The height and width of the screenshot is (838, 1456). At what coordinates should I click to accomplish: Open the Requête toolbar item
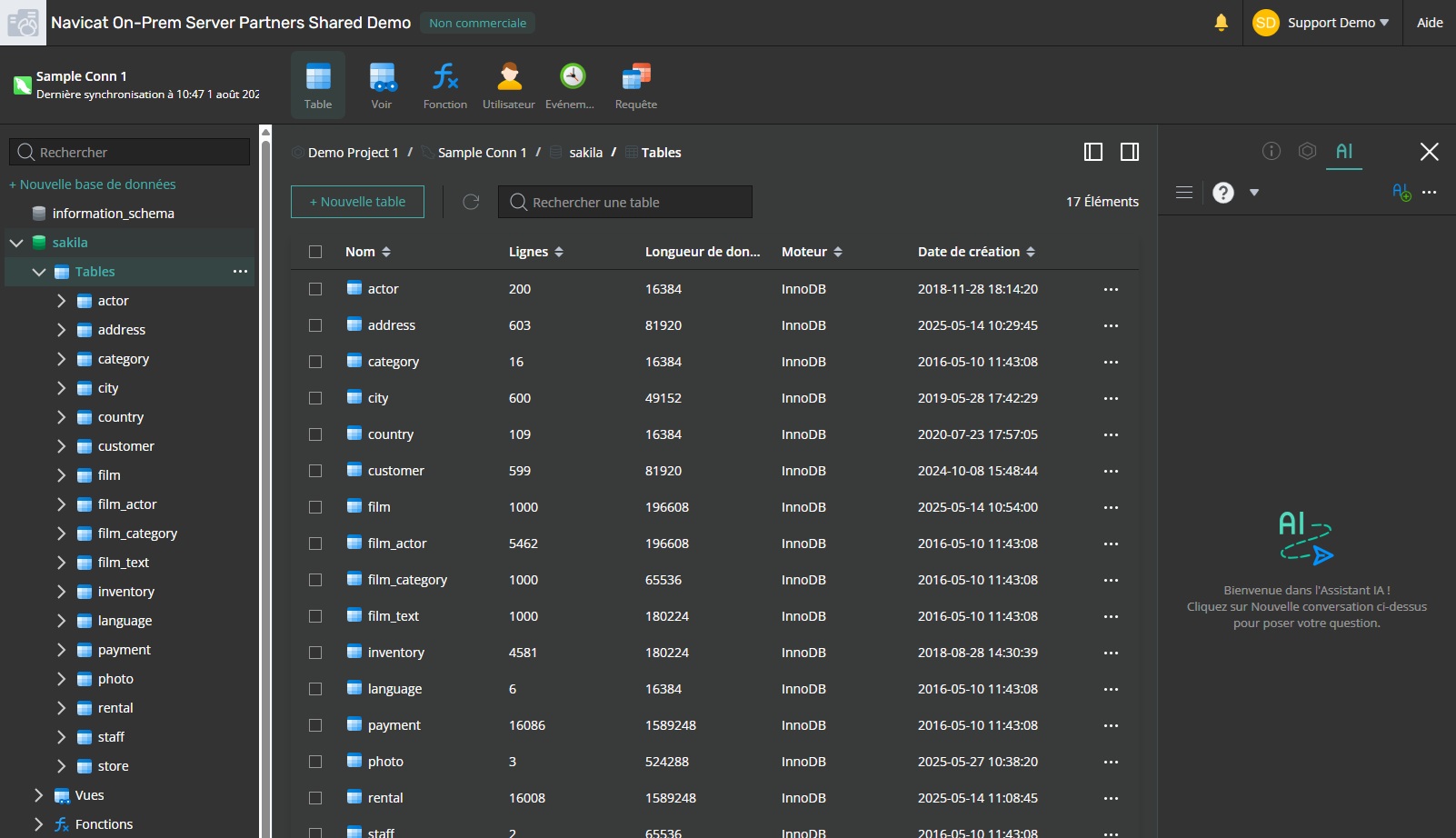pyautogui.click(x=636, y=85)
